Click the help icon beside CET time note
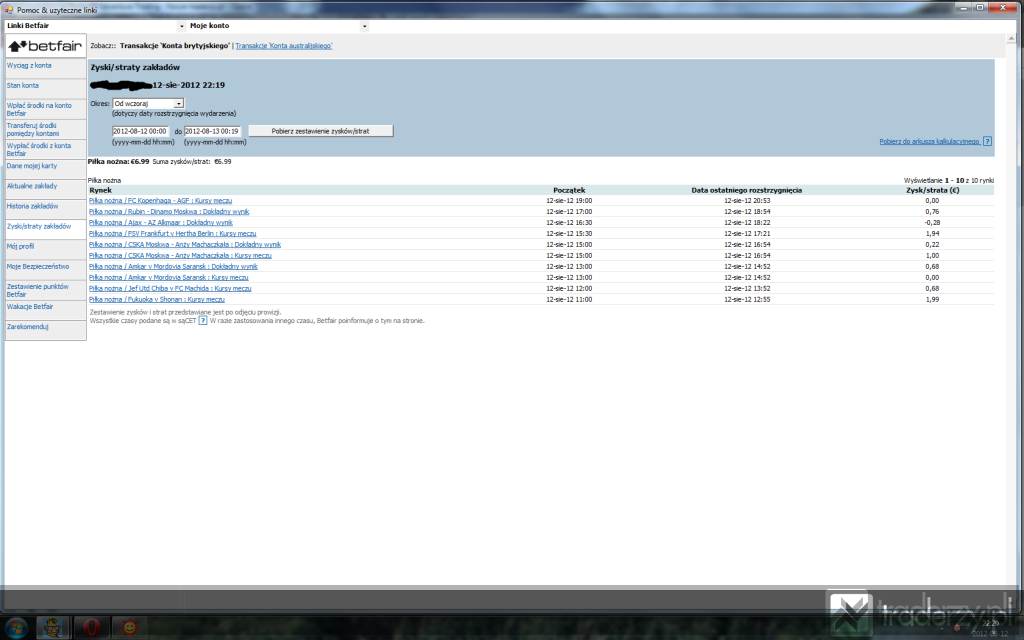The height and width of the screenshot is (640, 1024). pyautogui.click(x=203, y=321)
